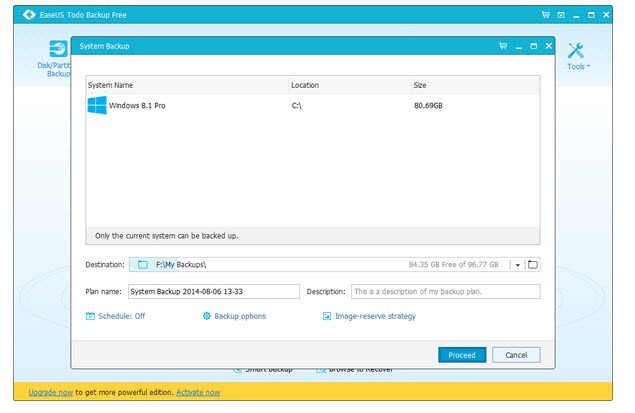Expand the destination dropdown arrow

518,265
